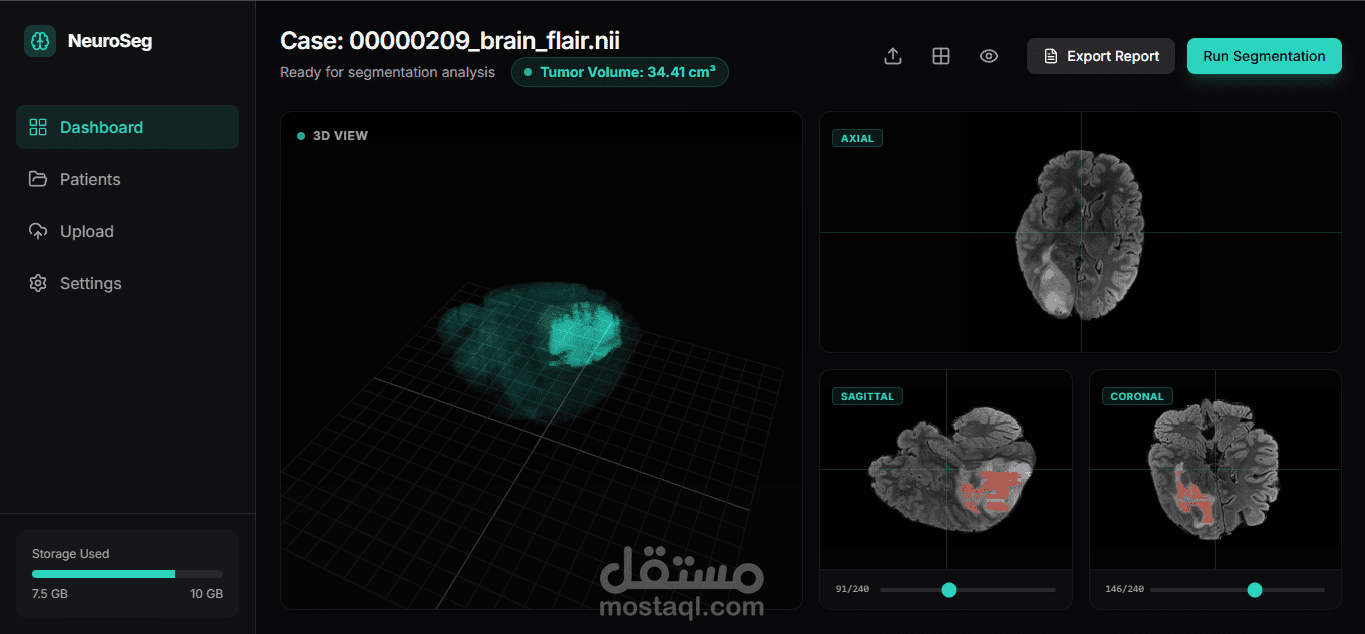This screenshot has width=1365, height=634.
Task: Run Segmentation on the current case
Action: 1264,56
